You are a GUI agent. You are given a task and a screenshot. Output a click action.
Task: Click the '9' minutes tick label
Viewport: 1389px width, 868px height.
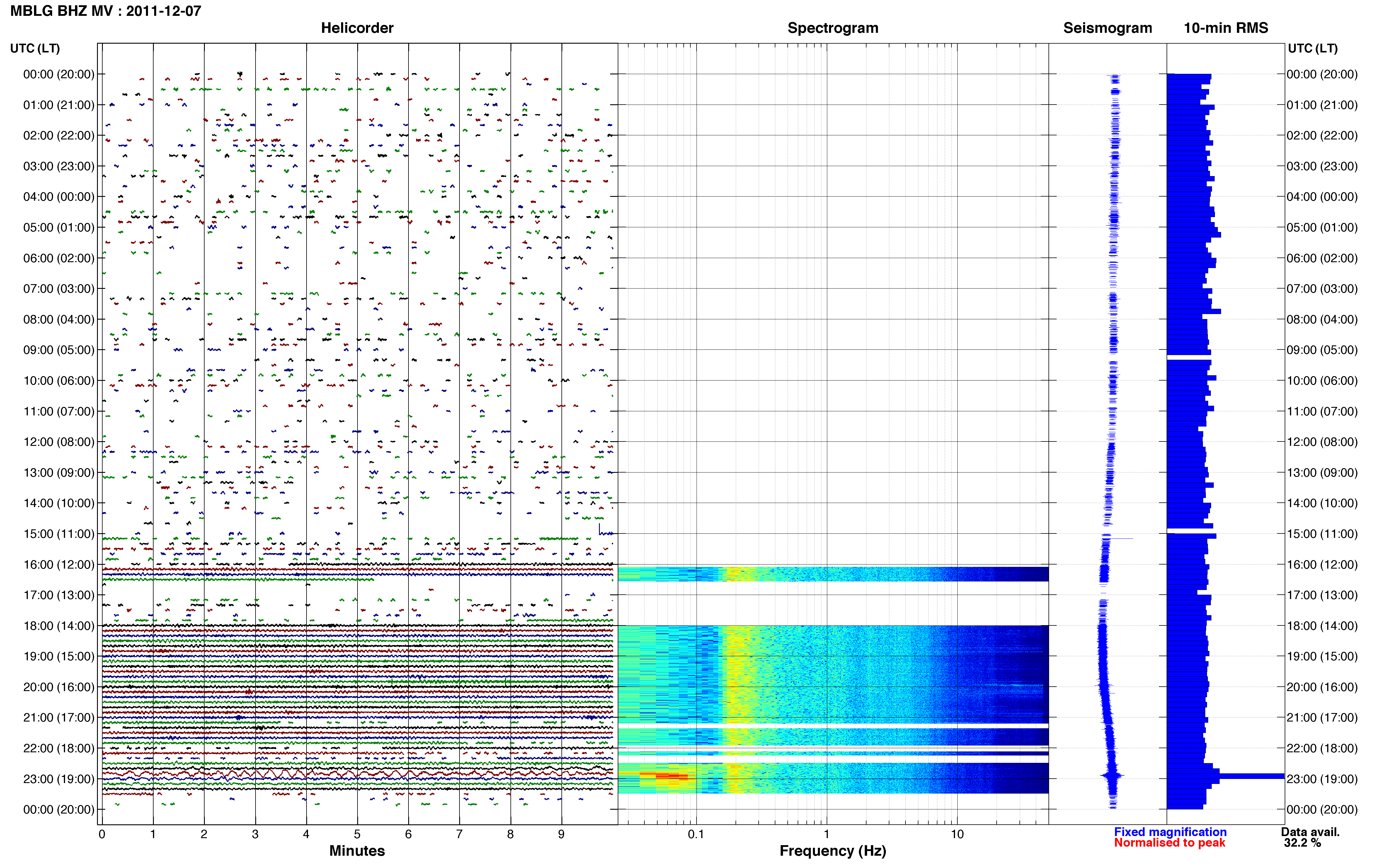561,834
